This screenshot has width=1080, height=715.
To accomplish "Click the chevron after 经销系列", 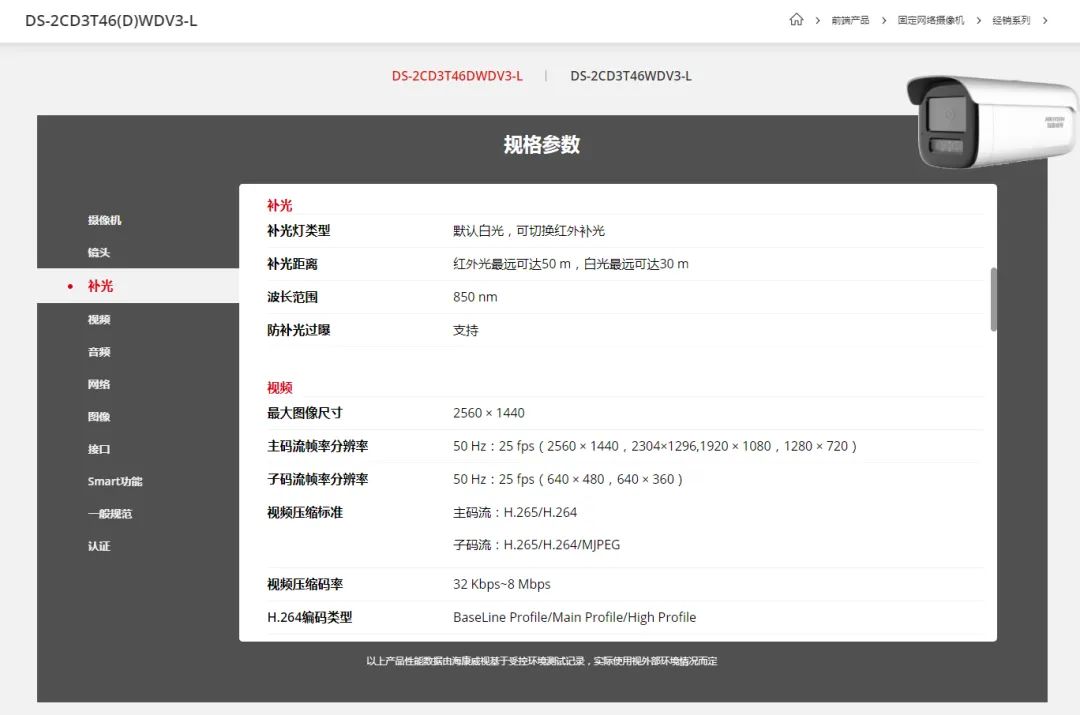I will pyautogui.click(x=1046, y=20).
